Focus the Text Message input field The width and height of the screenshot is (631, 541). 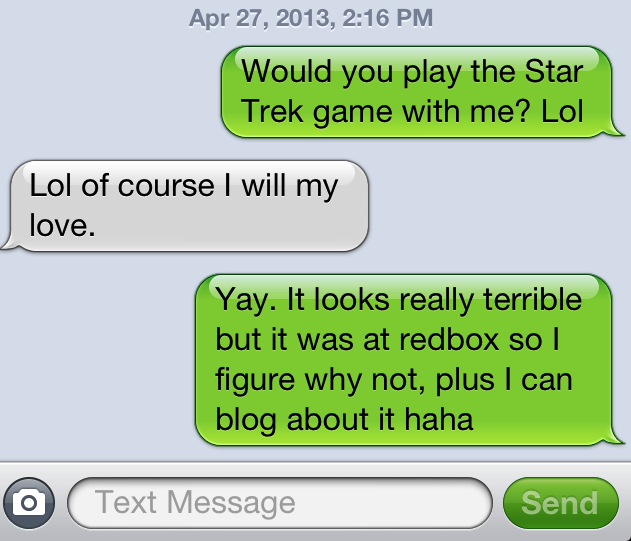click(x=280, y=503)
